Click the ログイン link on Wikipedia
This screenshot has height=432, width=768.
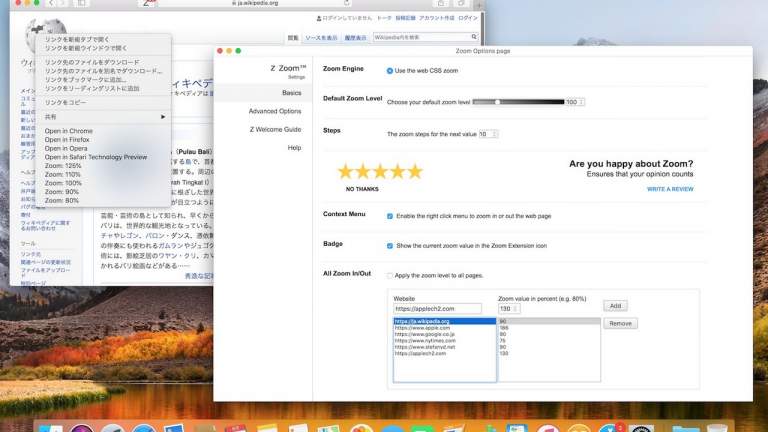tap(468, 18)
